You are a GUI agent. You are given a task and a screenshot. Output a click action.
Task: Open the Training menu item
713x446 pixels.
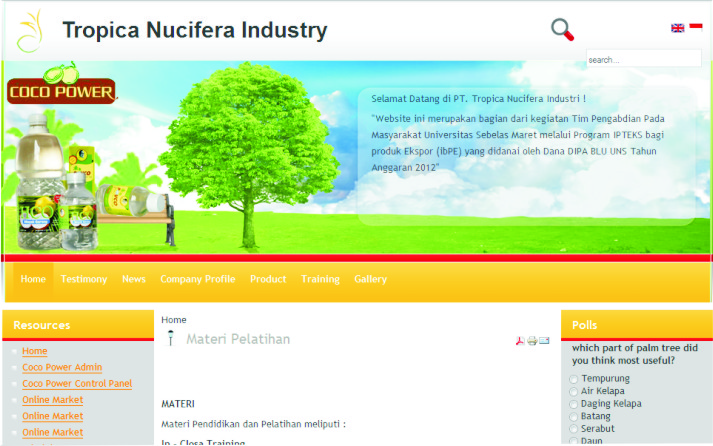[x=321, y=279]
